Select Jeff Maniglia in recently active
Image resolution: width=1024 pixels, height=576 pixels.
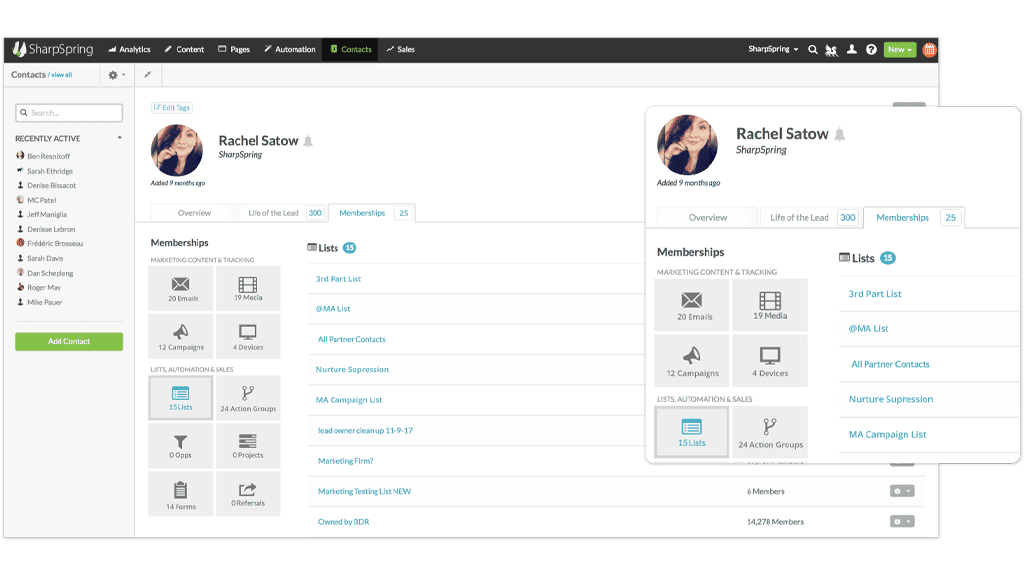46,214
